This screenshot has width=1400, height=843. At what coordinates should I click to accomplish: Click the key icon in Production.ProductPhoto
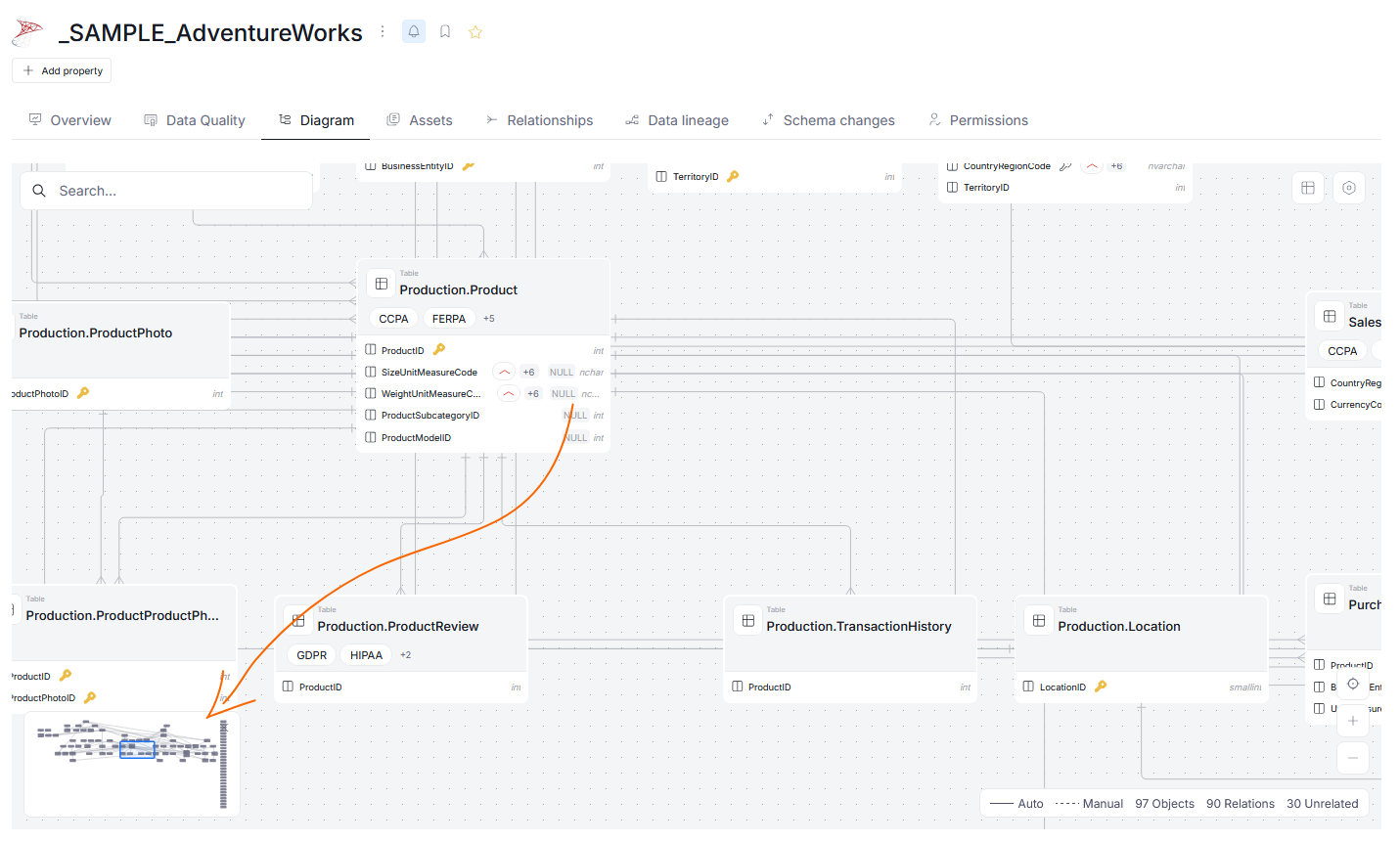pyautogui.click(x=83, y=392)
